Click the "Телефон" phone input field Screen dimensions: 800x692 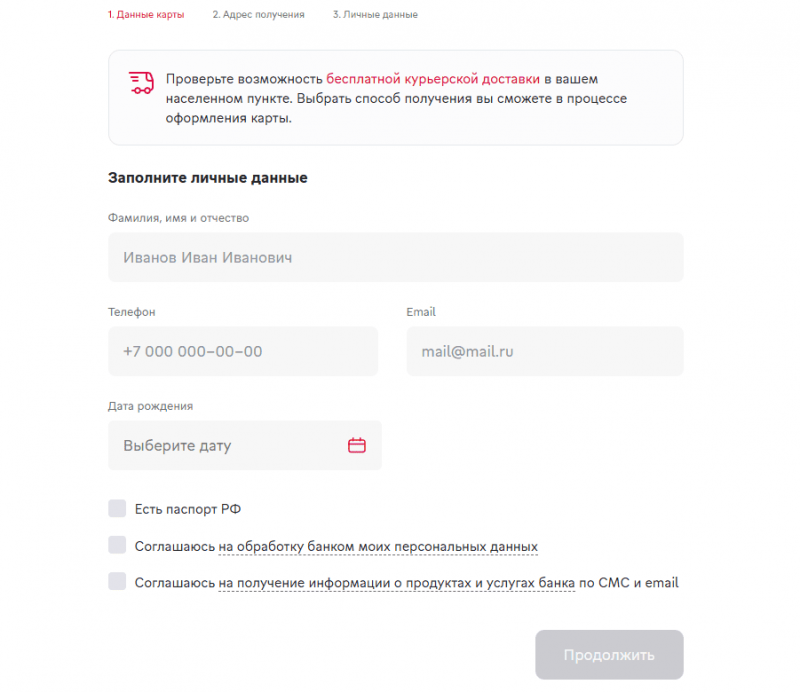(243, 351)
